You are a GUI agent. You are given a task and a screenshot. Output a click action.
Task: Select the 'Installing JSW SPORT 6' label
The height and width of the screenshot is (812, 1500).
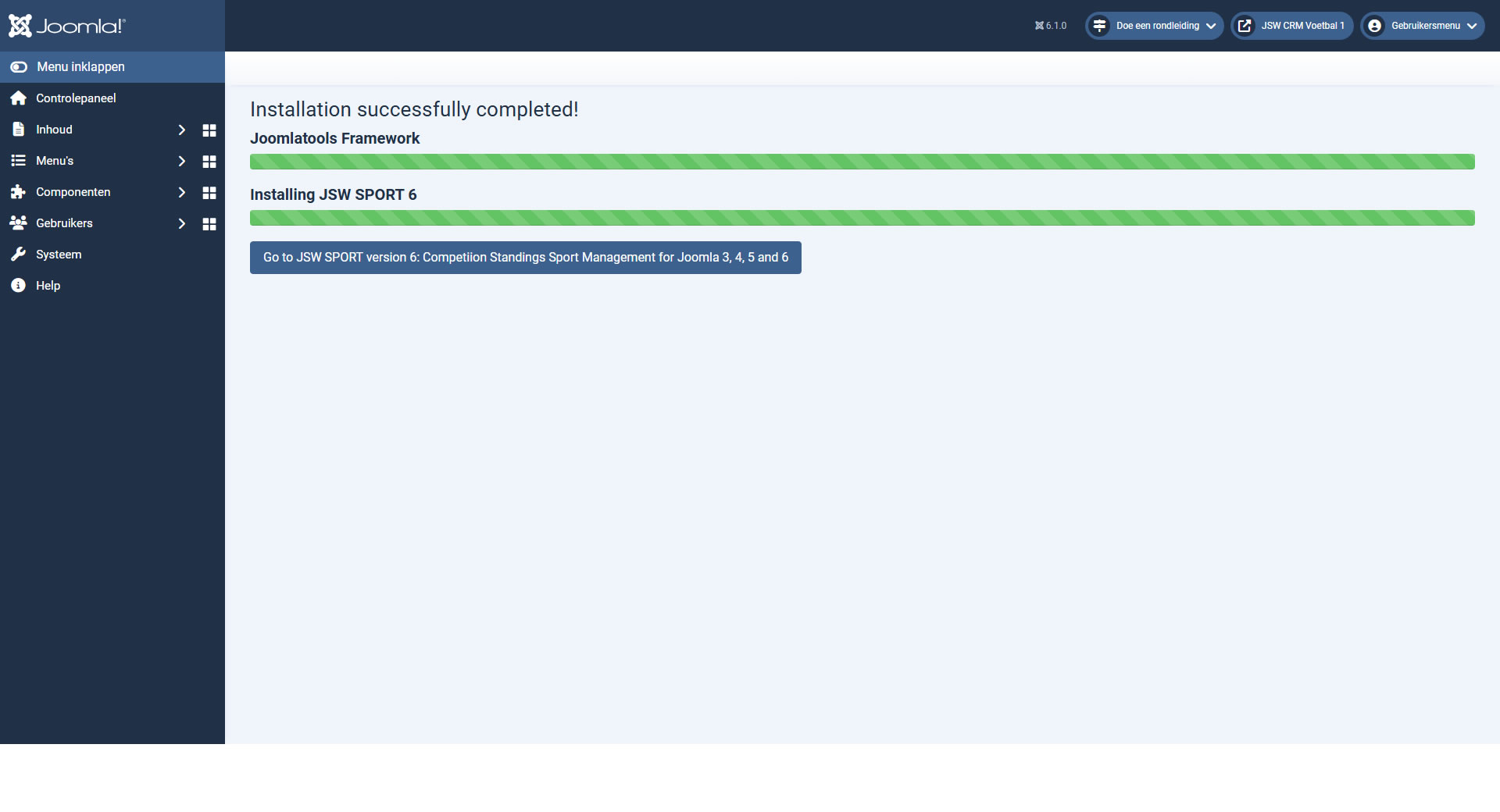(334, 194)
